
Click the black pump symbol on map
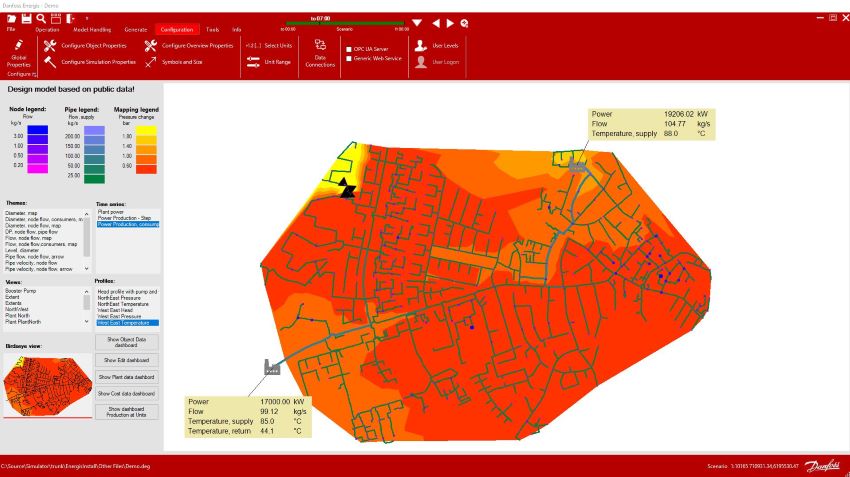[346, 188]
